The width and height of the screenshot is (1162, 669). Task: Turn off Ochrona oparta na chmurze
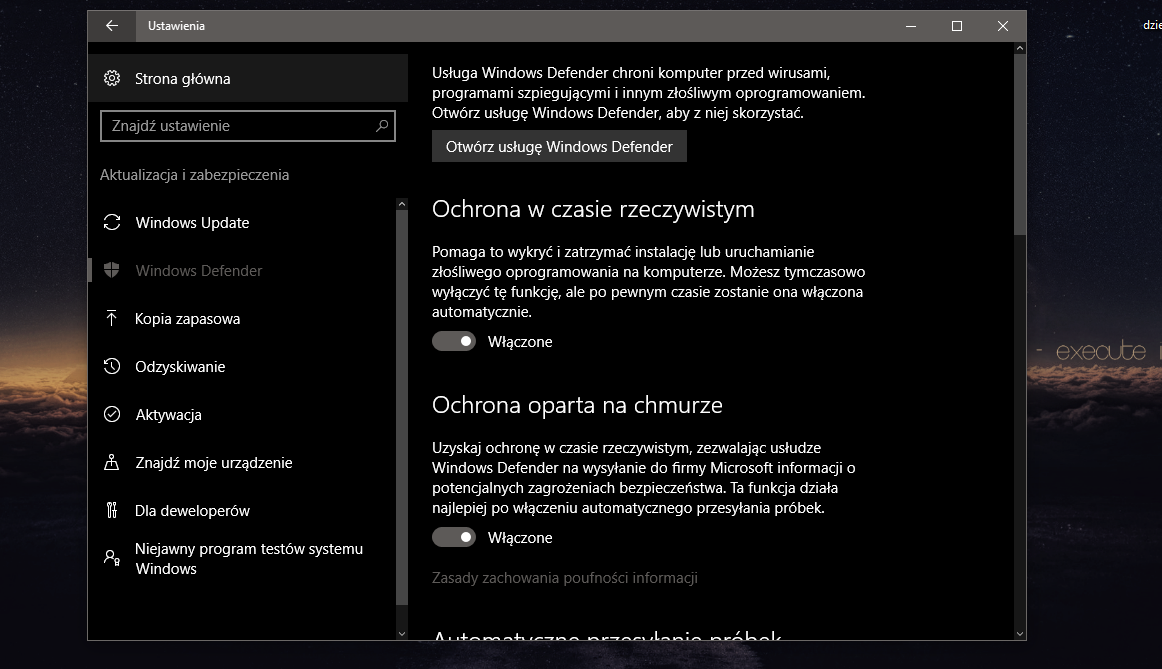coord(454,537)
